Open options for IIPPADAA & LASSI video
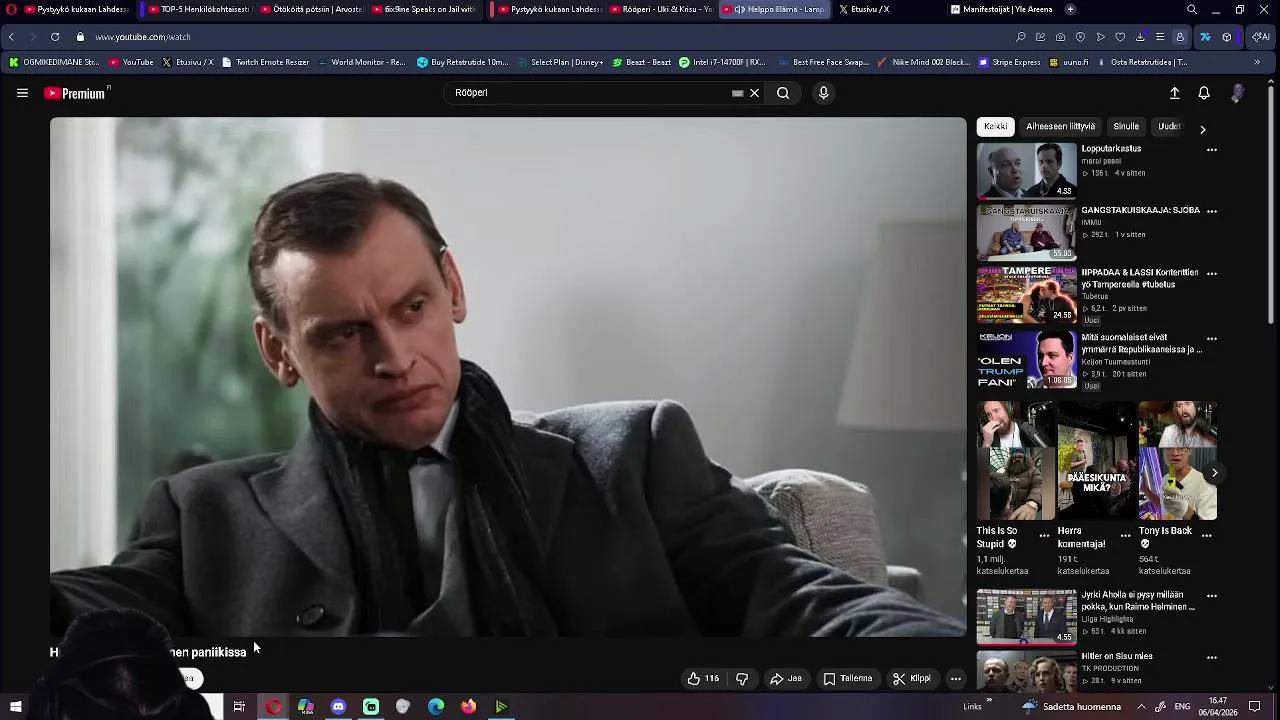Viewport: 1280px width, 720px height. click(1211, 274)
